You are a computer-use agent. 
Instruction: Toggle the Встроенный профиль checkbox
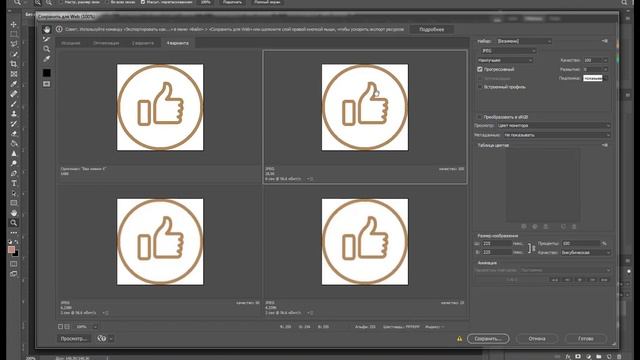tap(480, 87)
